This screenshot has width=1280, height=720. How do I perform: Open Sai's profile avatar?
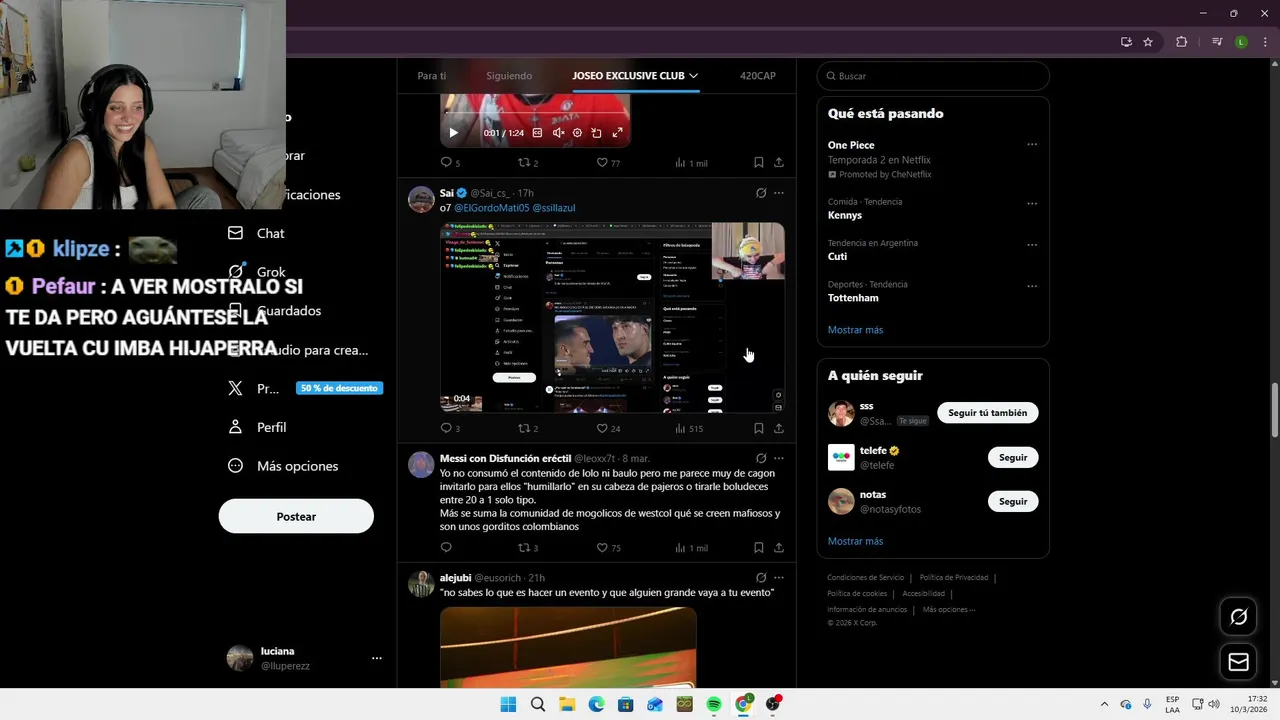coord(421,199)
